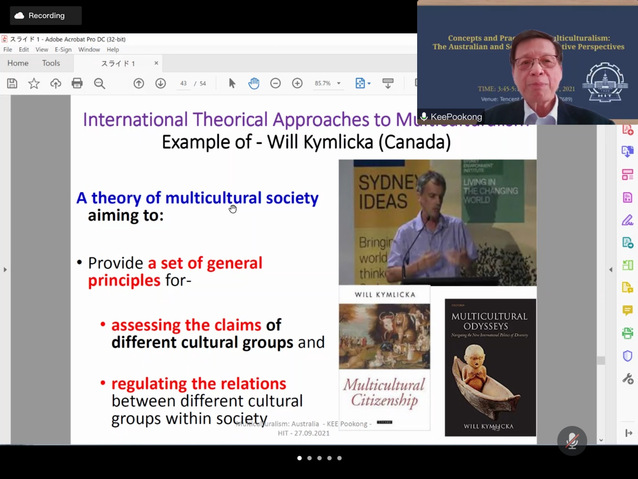Select the last page indicator dot
Image resolution: width=638 pixels, height=479 pixels.
pos(339,458)
